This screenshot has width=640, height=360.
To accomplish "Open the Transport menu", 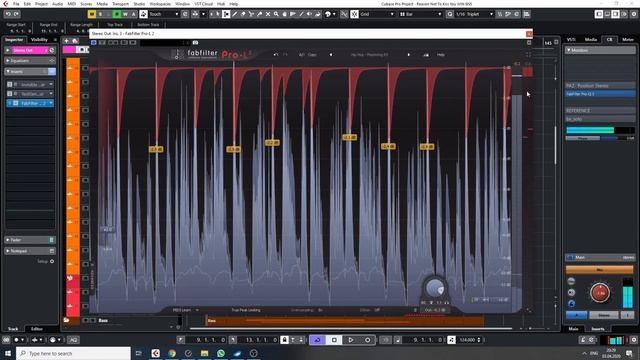I will tap(120, 4).
